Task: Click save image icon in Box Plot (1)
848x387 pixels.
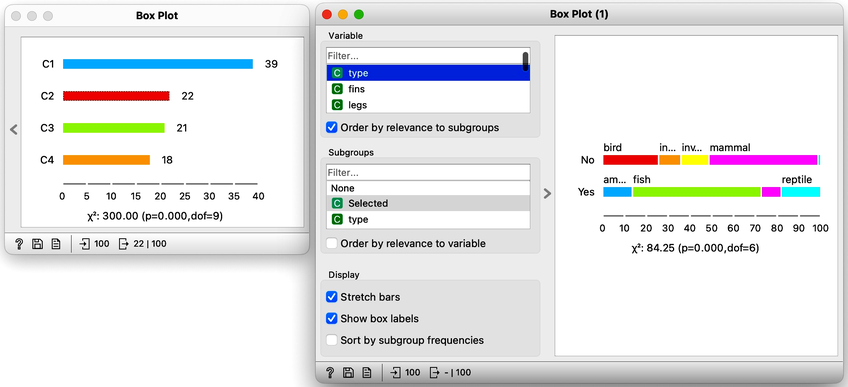Action: click(x=348, y=372)
